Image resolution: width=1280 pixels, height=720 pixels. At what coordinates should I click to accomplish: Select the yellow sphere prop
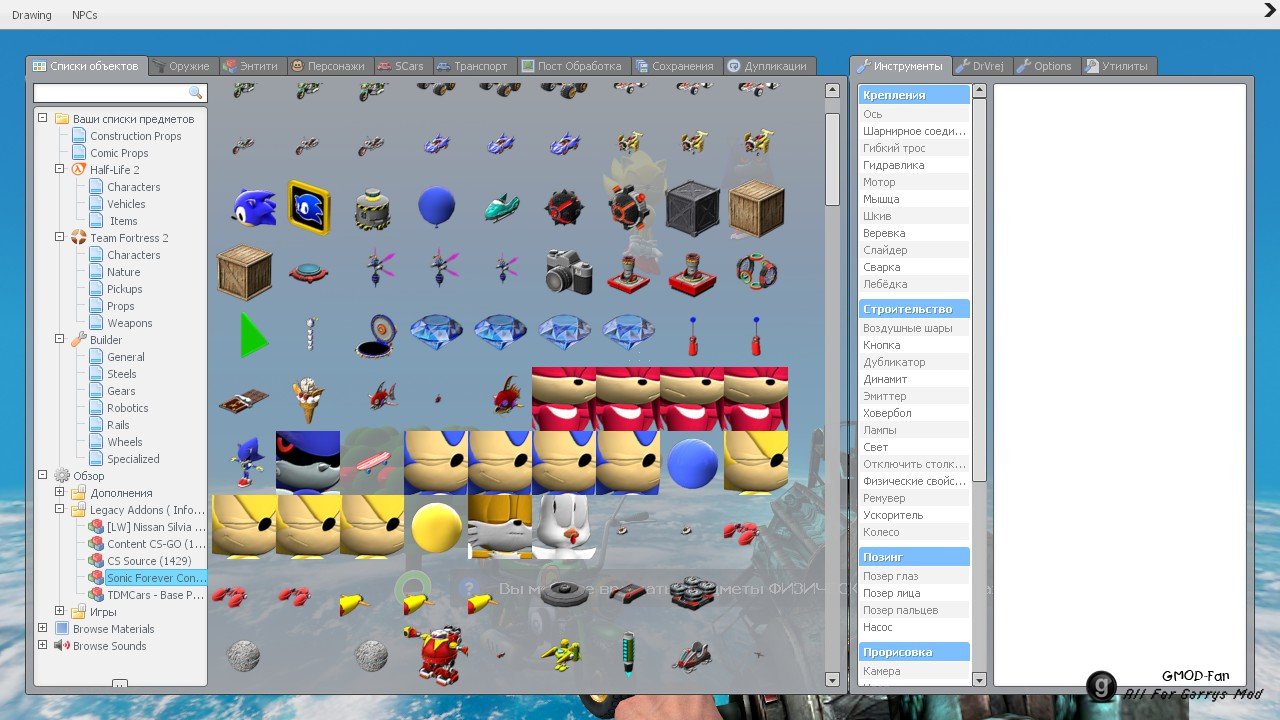(x=436, y=527)
